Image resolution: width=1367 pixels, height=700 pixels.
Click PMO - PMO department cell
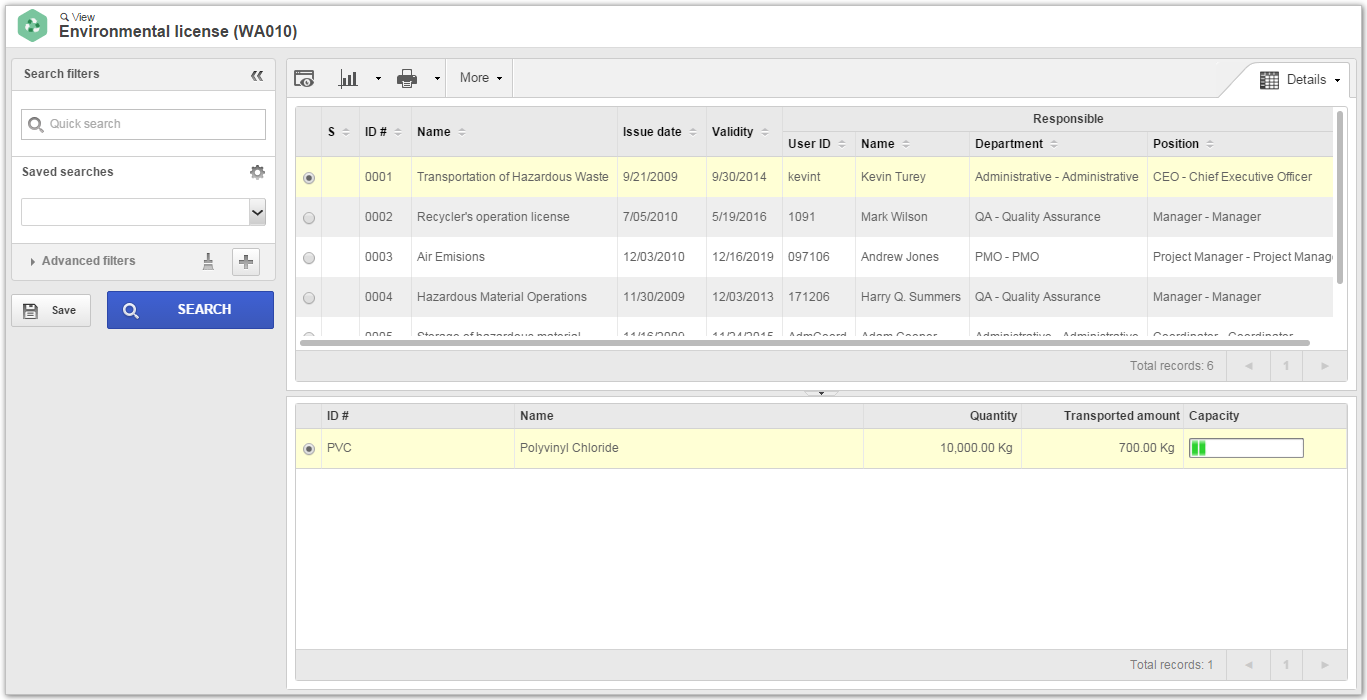pos(1058,257)
